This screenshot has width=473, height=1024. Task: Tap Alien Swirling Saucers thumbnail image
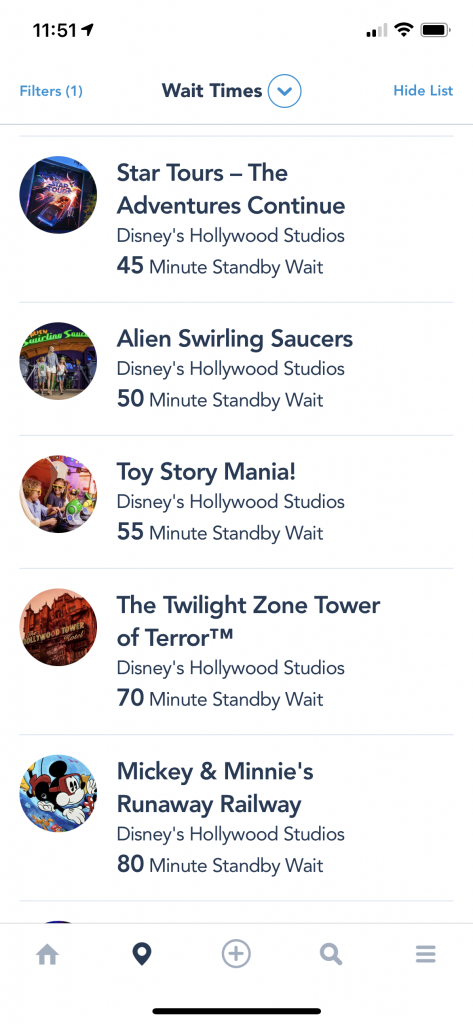click(x=58, y=361)
